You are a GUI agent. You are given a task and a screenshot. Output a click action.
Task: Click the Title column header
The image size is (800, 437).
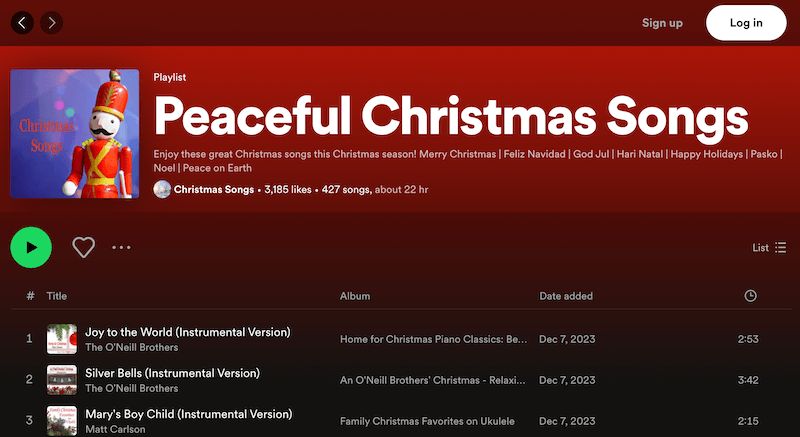(57, 296)
